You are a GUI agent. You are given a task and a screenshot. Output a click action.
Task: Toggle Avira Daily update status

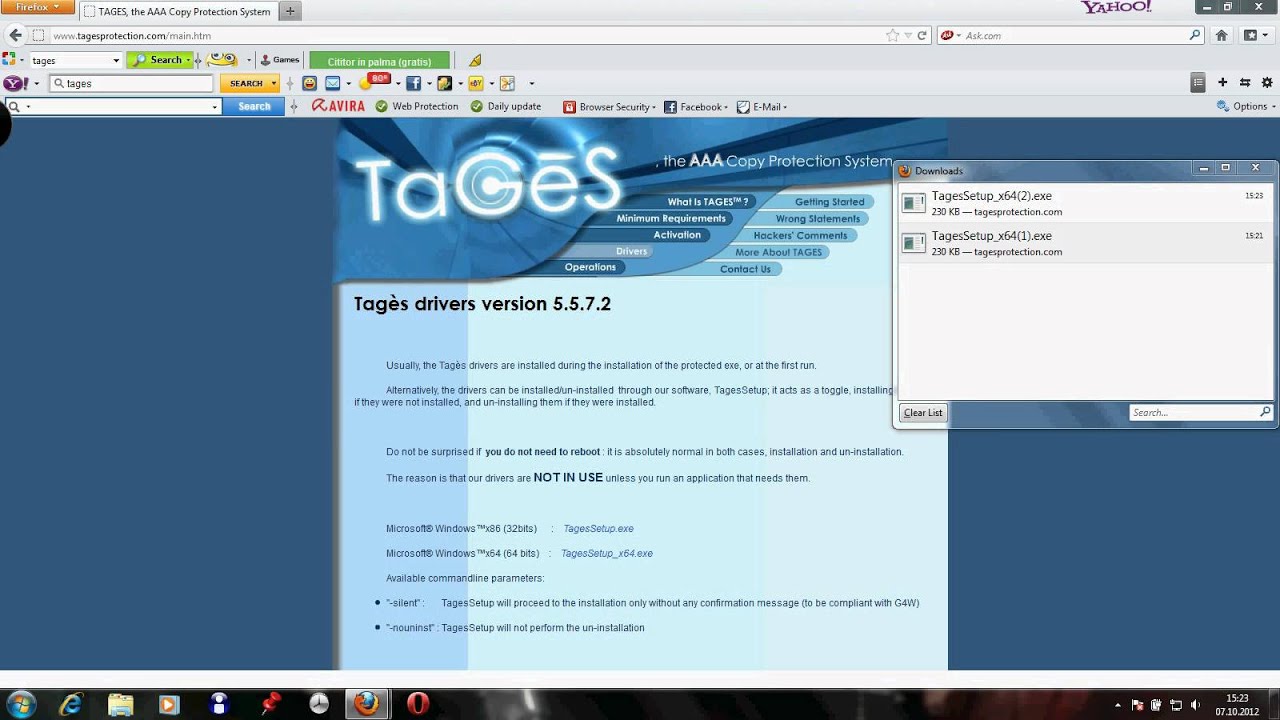506,106
